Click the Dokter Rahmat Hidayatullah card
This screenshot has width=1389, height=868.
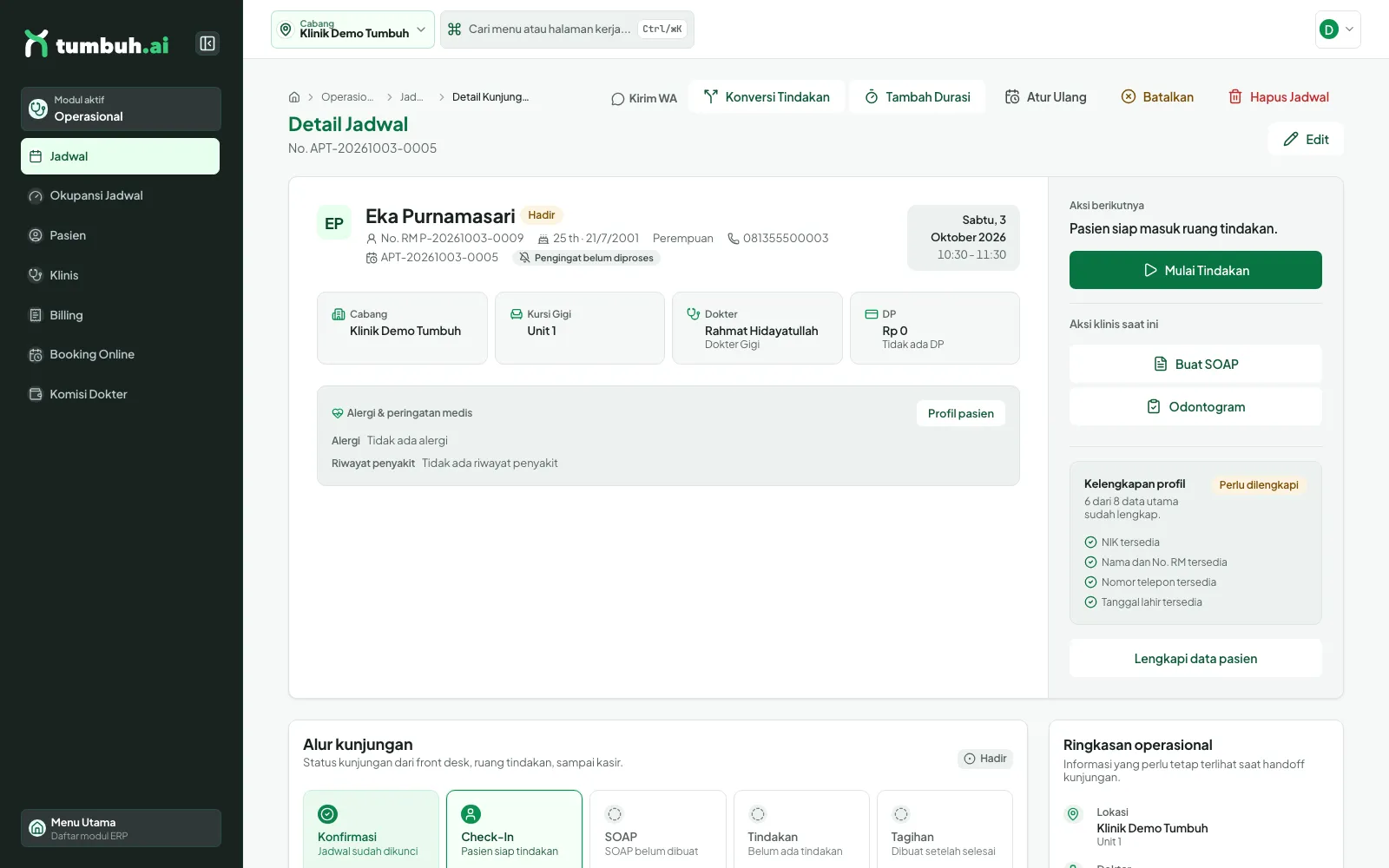click(757, 328)
